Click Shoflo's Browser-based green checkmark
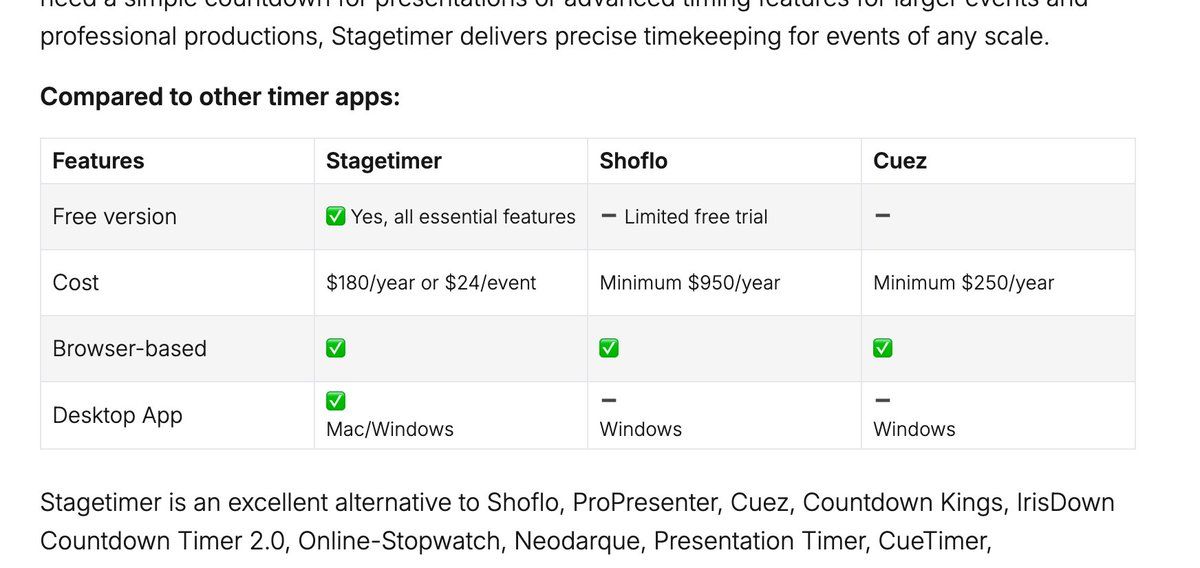The image size is (1200, 568). click(x=609, y=348)
